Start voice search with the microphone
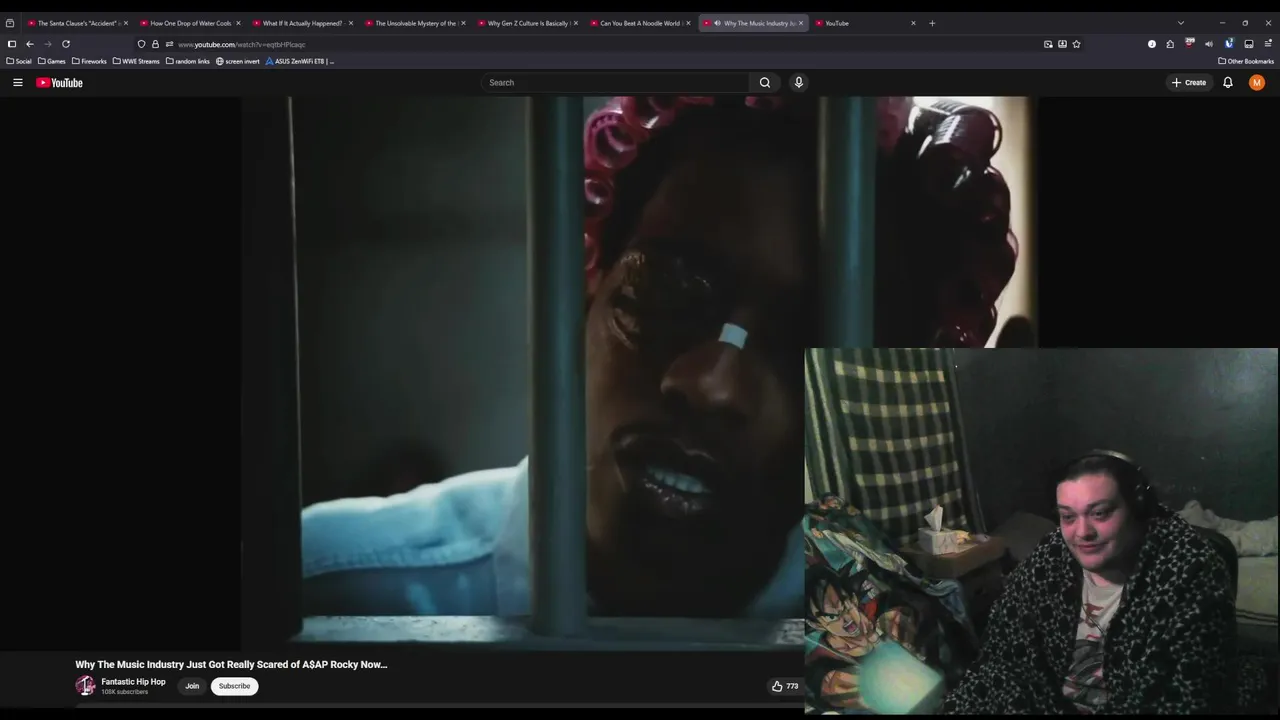1280x720 pixels. [798, 83]
